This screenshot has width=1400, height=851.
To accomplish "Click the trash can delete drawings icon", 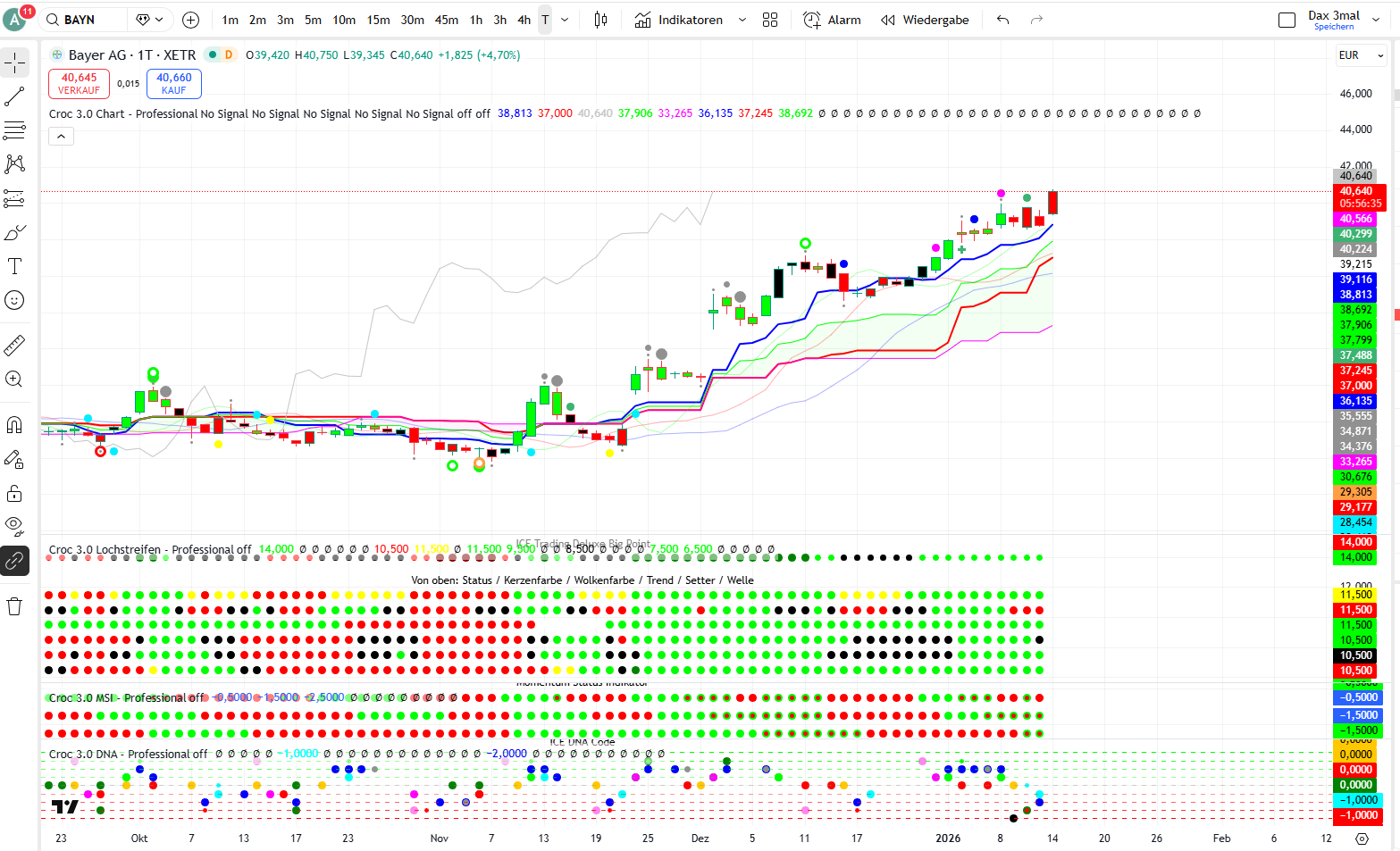I will point(15,606).
